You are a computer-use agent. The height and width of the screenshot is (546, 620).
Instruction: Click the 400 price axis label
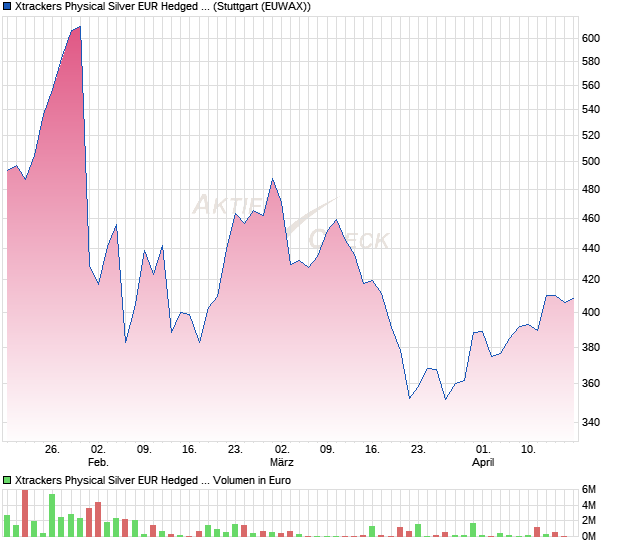[x=590, y=313]
